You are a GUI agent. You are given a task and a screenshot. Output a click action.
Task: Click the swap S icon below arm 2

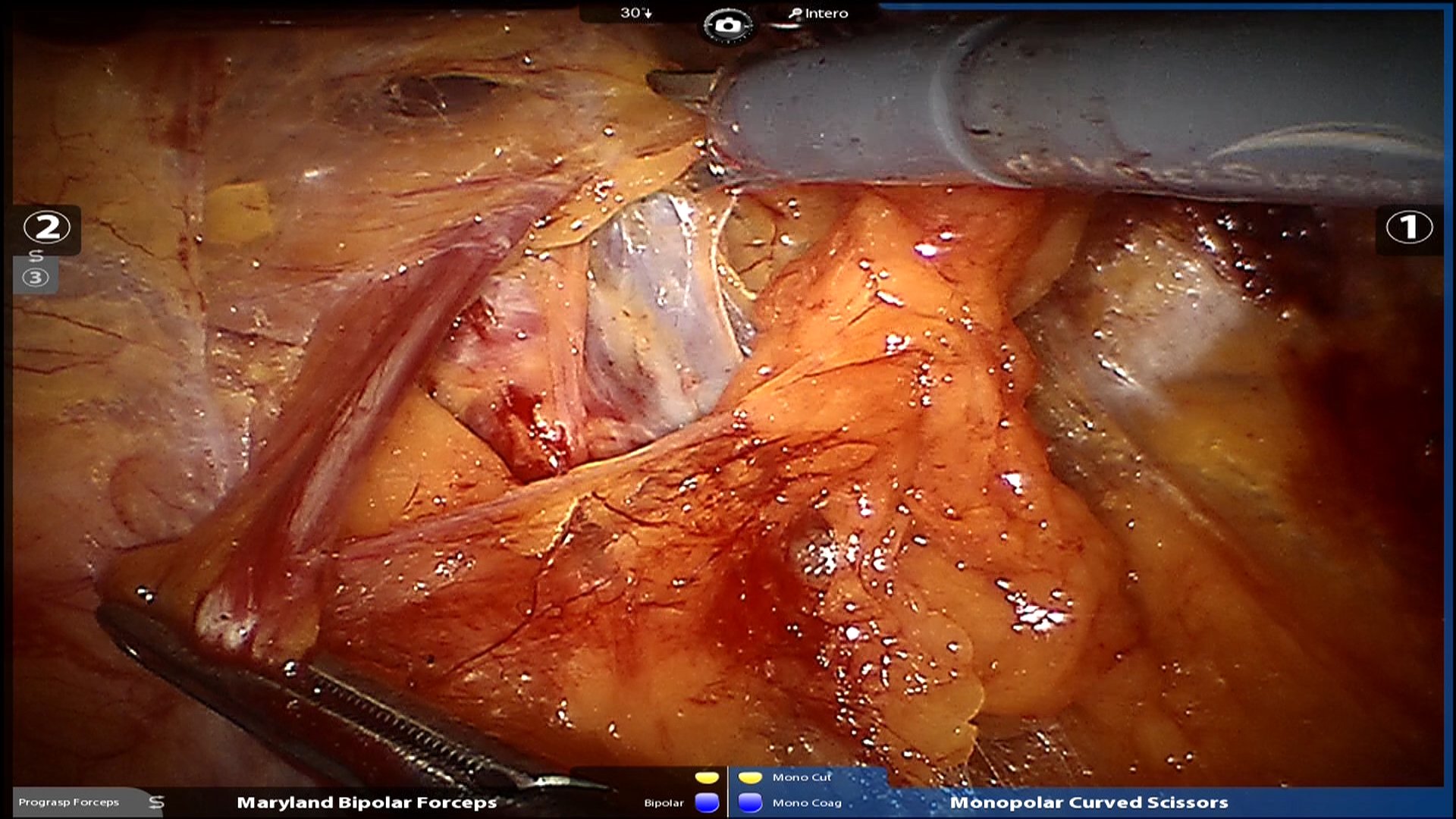[36, 256]
